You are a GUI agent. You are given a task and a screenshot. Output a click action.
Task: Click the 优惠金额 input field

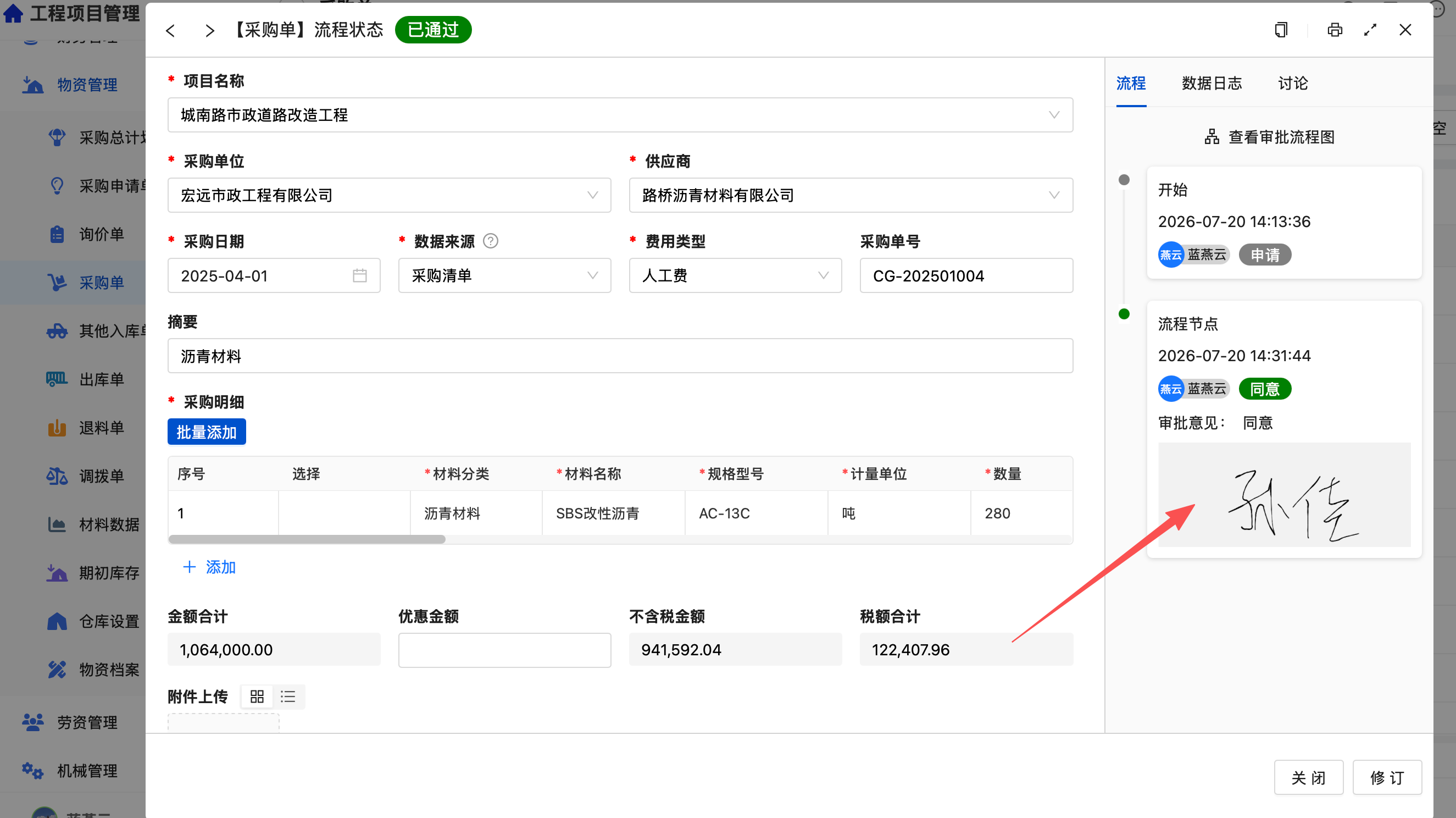(504, 649)
